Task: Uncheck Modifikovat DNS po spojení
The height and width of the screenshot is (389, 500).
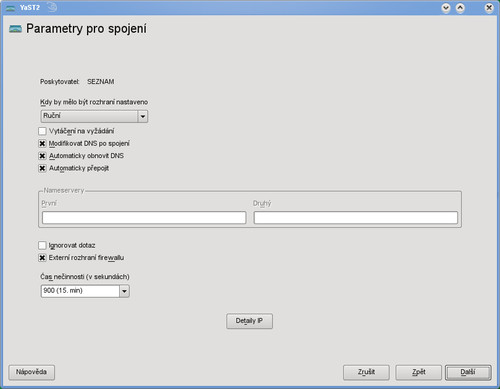Action: tap(42, 143)
